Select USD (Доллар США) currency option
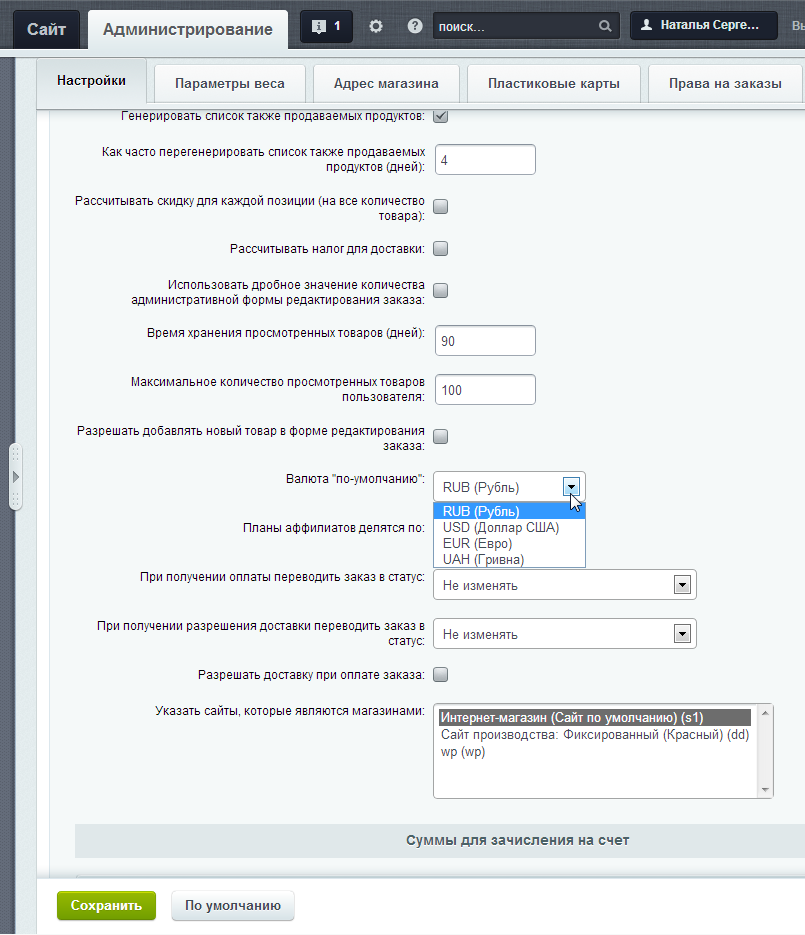805x935 pixels. point(500,528)
